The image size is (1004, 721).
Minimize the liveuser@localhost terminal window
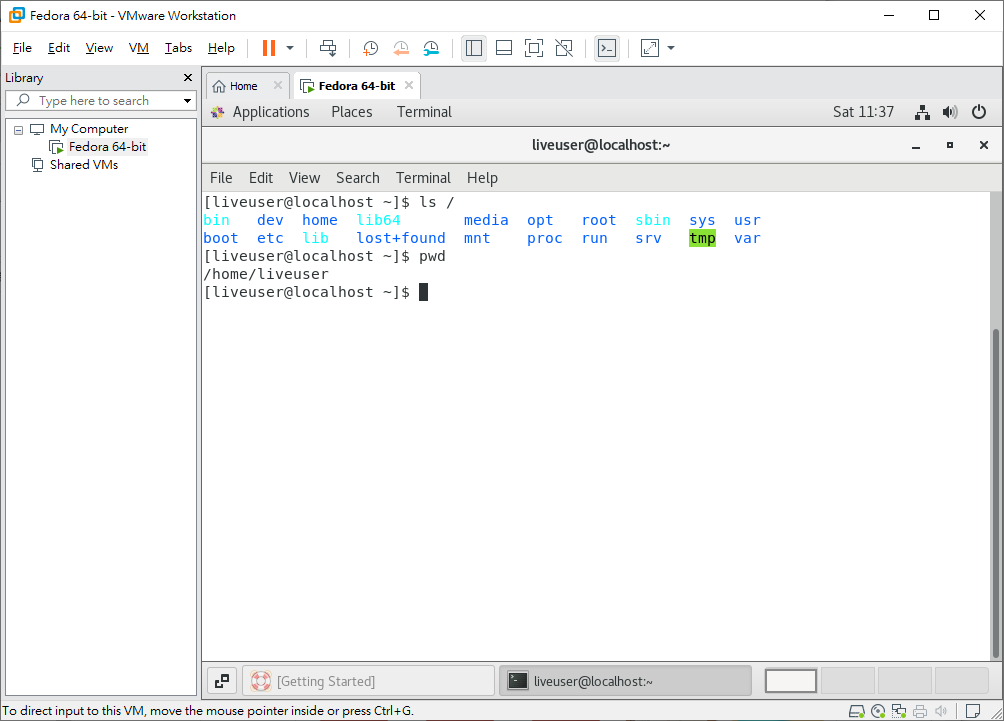point(916,146)
